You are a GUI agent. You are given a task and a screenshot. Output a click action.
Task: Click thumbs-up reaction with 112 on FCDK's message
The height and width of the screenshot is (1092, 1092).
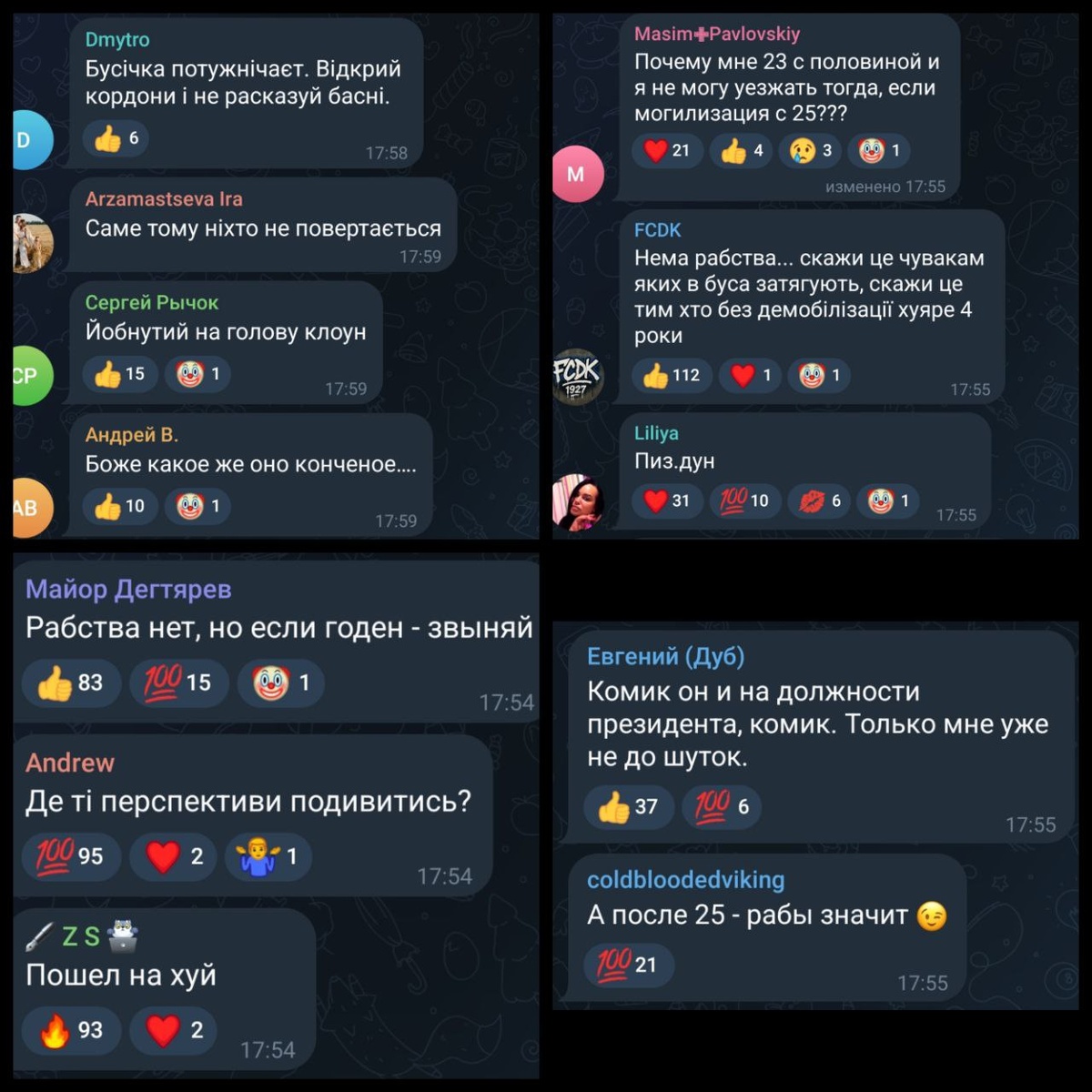pos(671,375)
